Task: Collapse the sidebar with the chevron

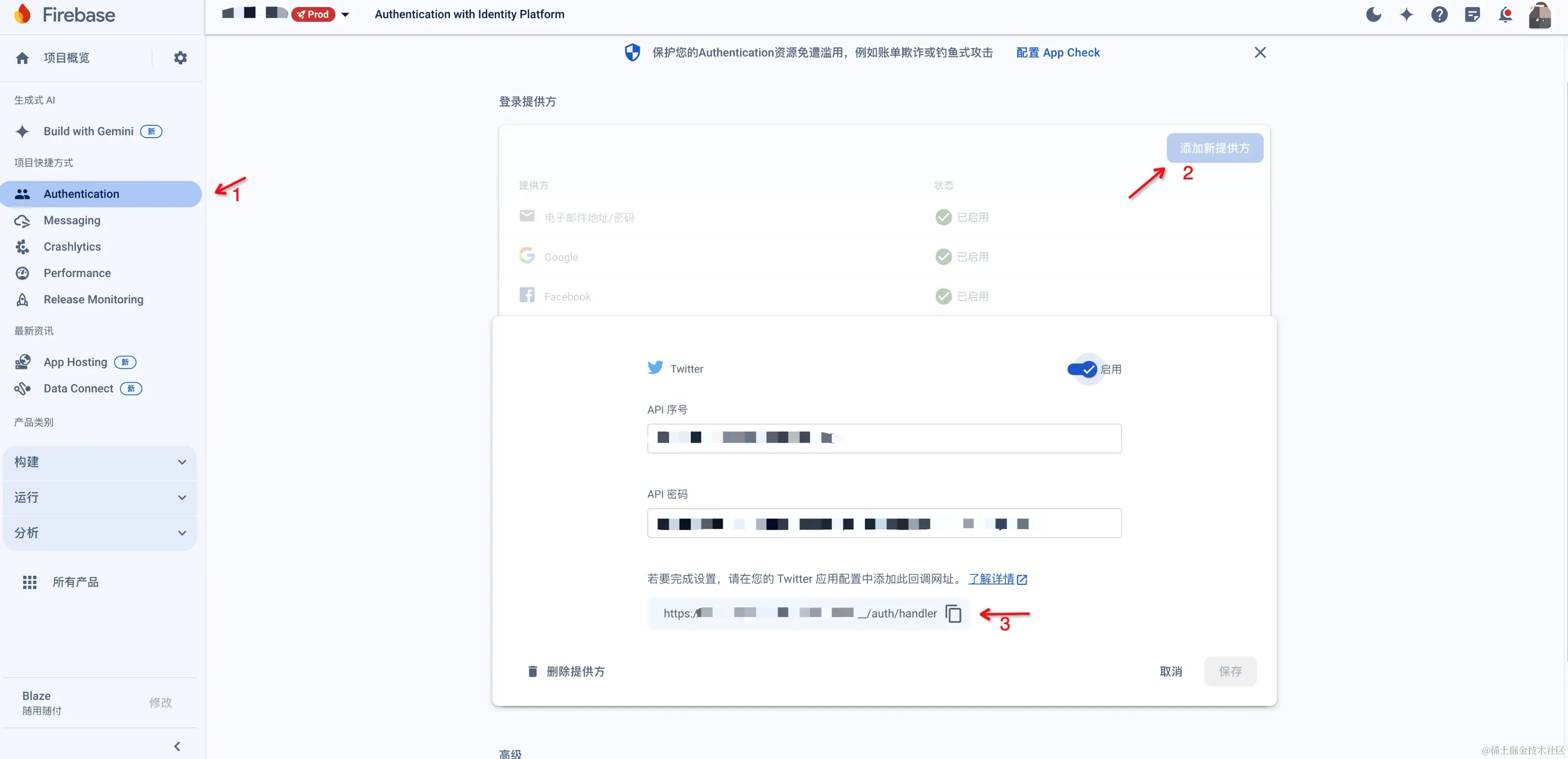Action: [x=177, y=746]
